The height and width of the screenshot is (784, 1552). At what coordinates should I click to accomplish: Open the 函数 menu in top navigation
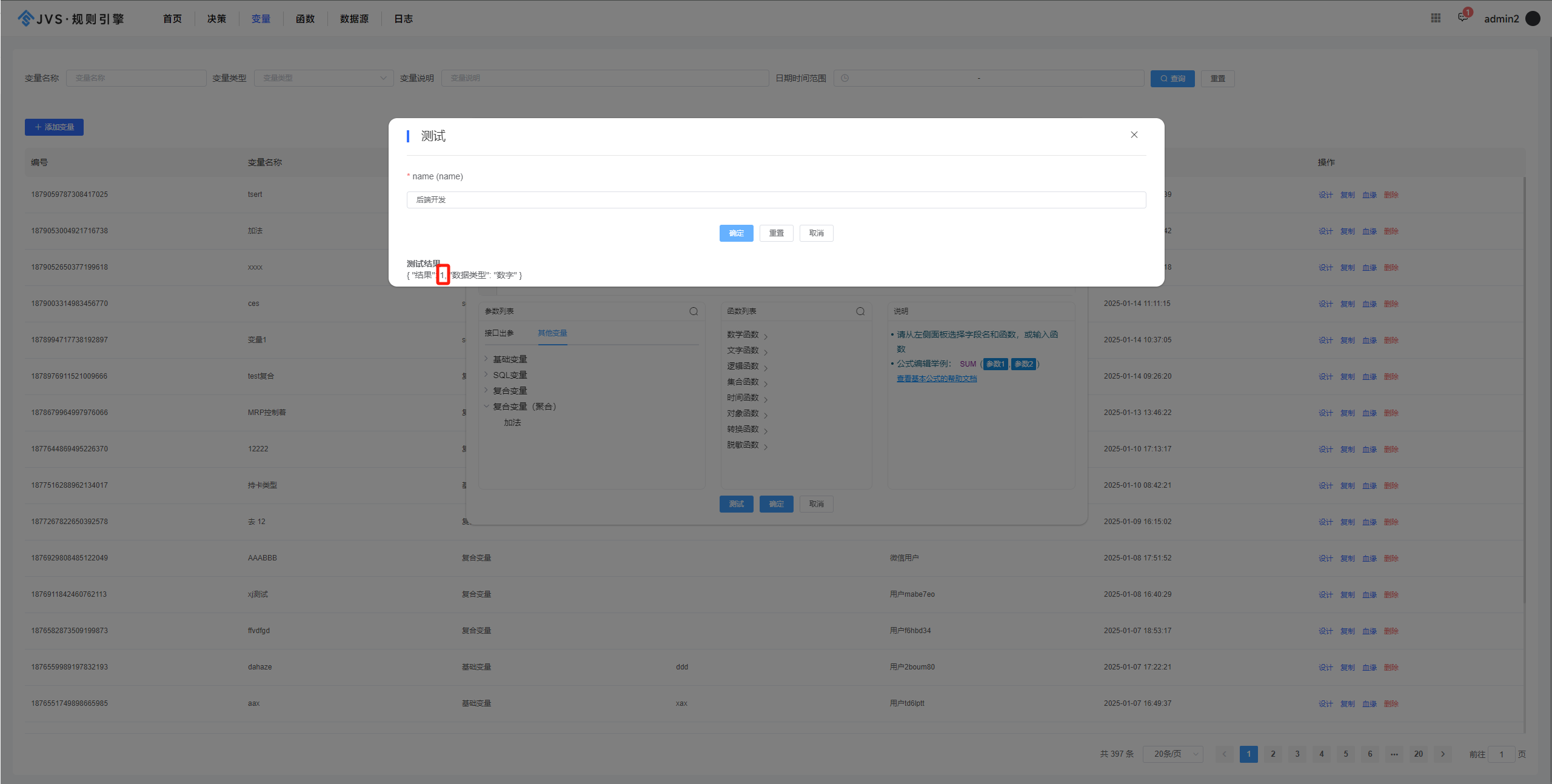[305, 19]
